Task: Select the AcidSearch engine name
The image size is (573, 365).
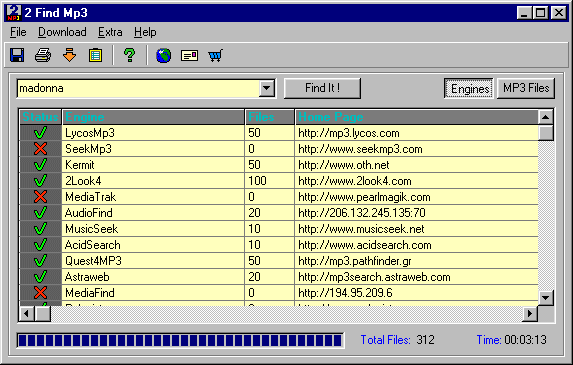Action: click(x=93, y=245)
